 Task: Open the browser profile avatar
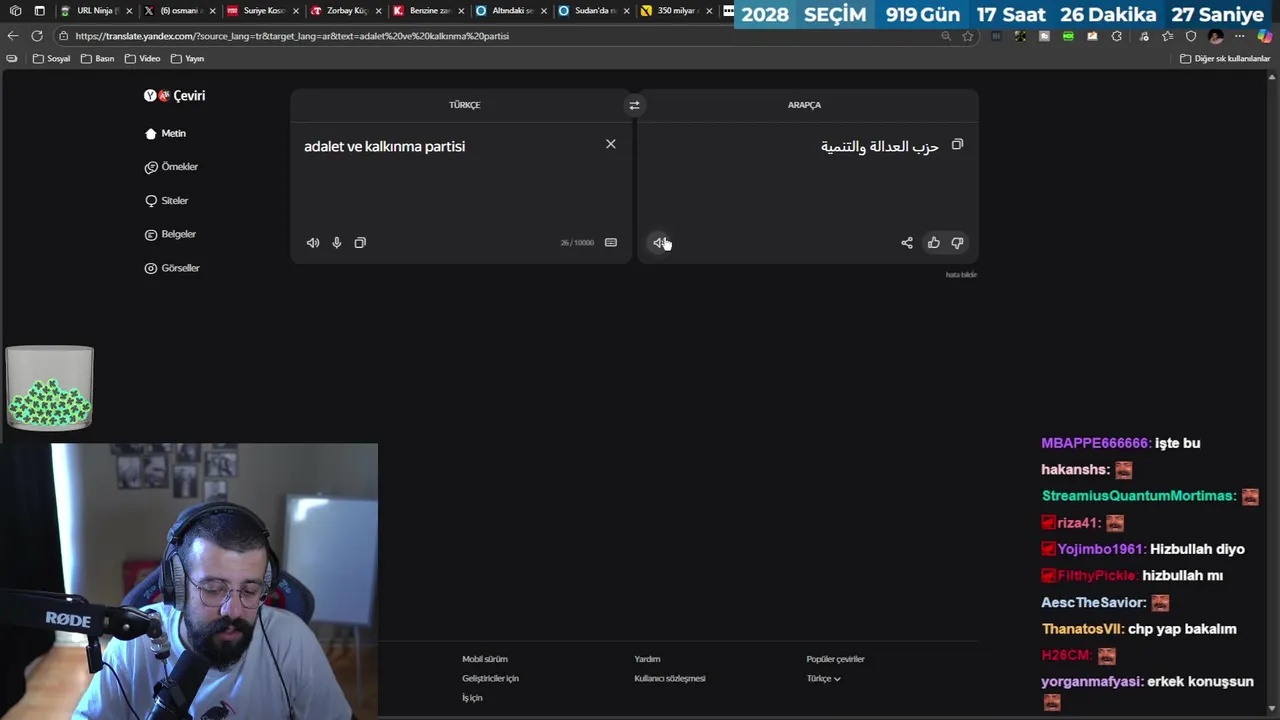pyautogui.click(x=1216, y=36)
